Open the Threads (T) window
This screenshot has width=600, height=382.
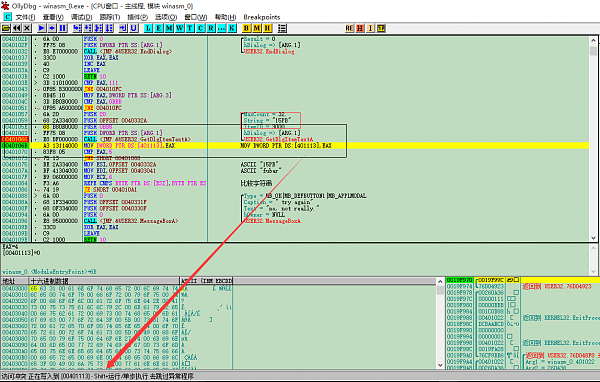[x=190, y=28]
